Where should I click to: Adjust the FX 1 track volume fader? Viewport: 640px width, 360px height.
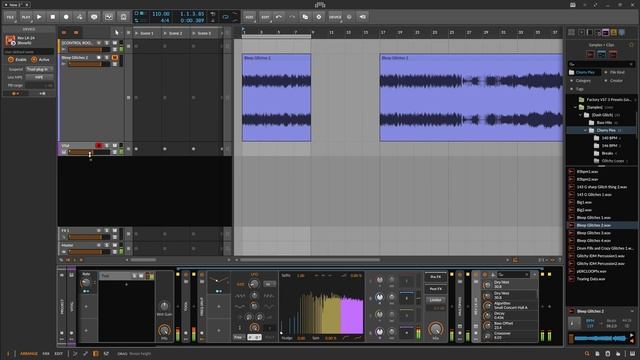(89, 237)
